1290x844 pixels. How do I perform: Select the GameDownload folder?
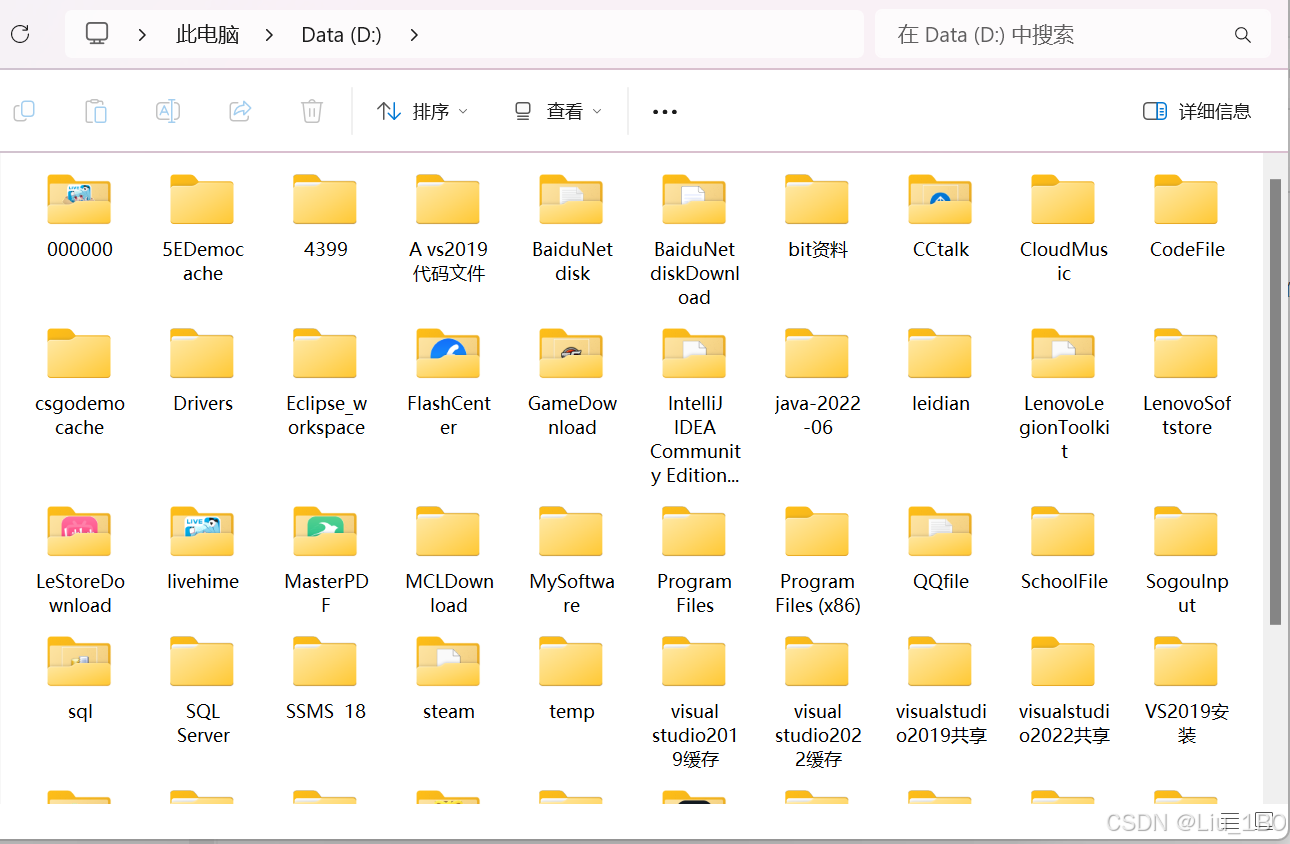[572, 382]
